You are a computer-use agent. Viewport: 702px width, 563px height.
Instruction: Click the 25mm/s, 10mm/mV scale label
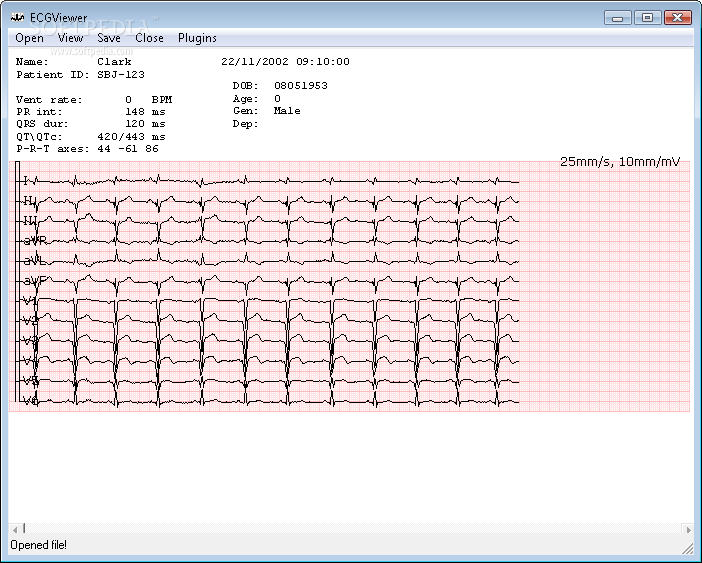tap(620, 162)
